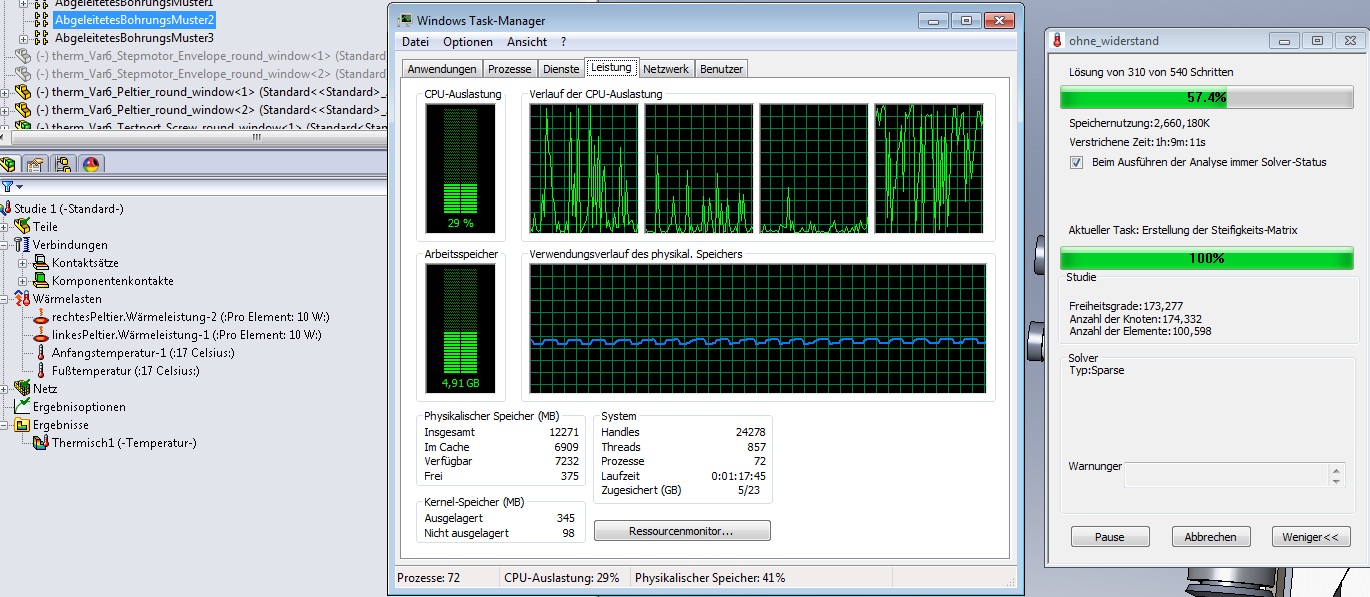The image size is (1370, 597).
Task: Switch to the Netzwerk tab
Action: [x=666, y=69]
